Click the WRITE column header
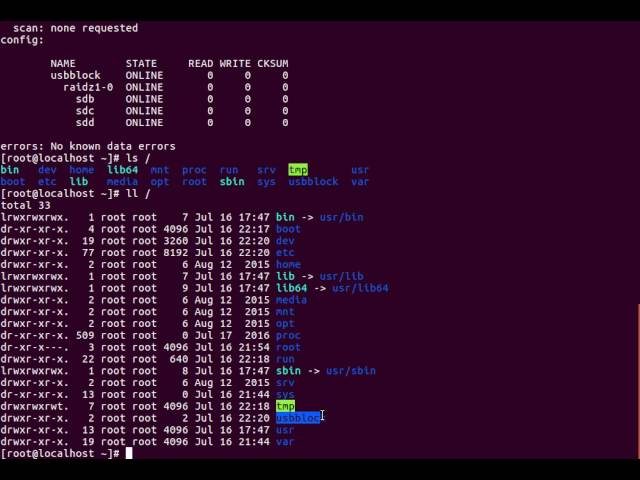 pyautogui.click(x=235, y=64)
